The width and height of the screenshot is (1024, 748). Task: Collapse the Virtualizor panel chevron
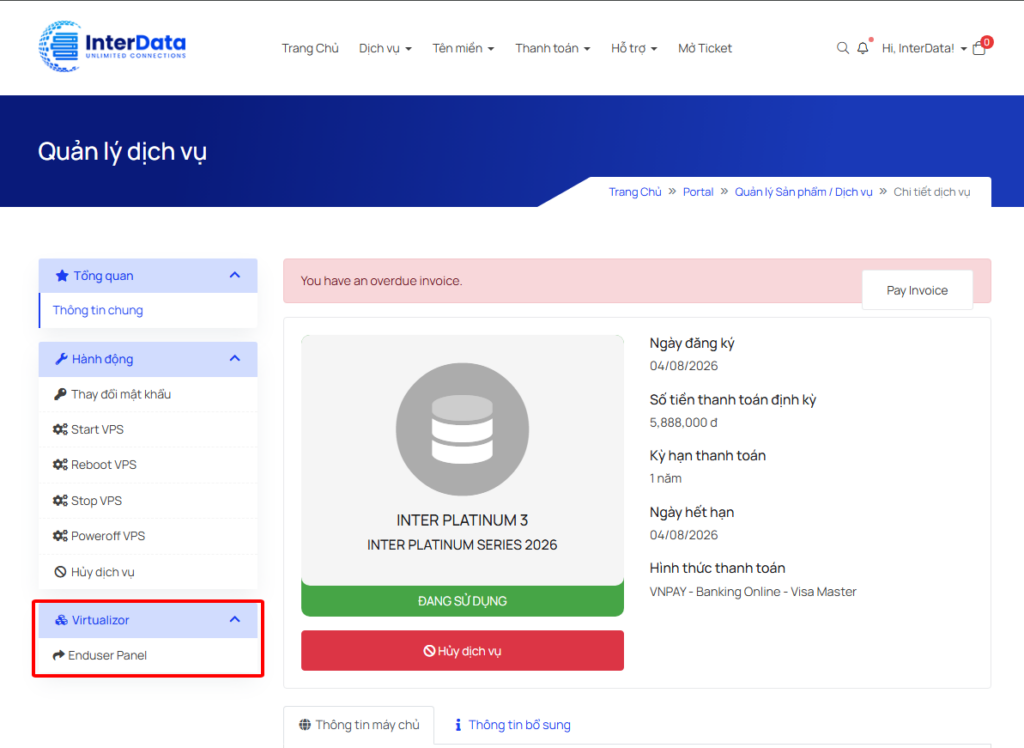(235, 619)
